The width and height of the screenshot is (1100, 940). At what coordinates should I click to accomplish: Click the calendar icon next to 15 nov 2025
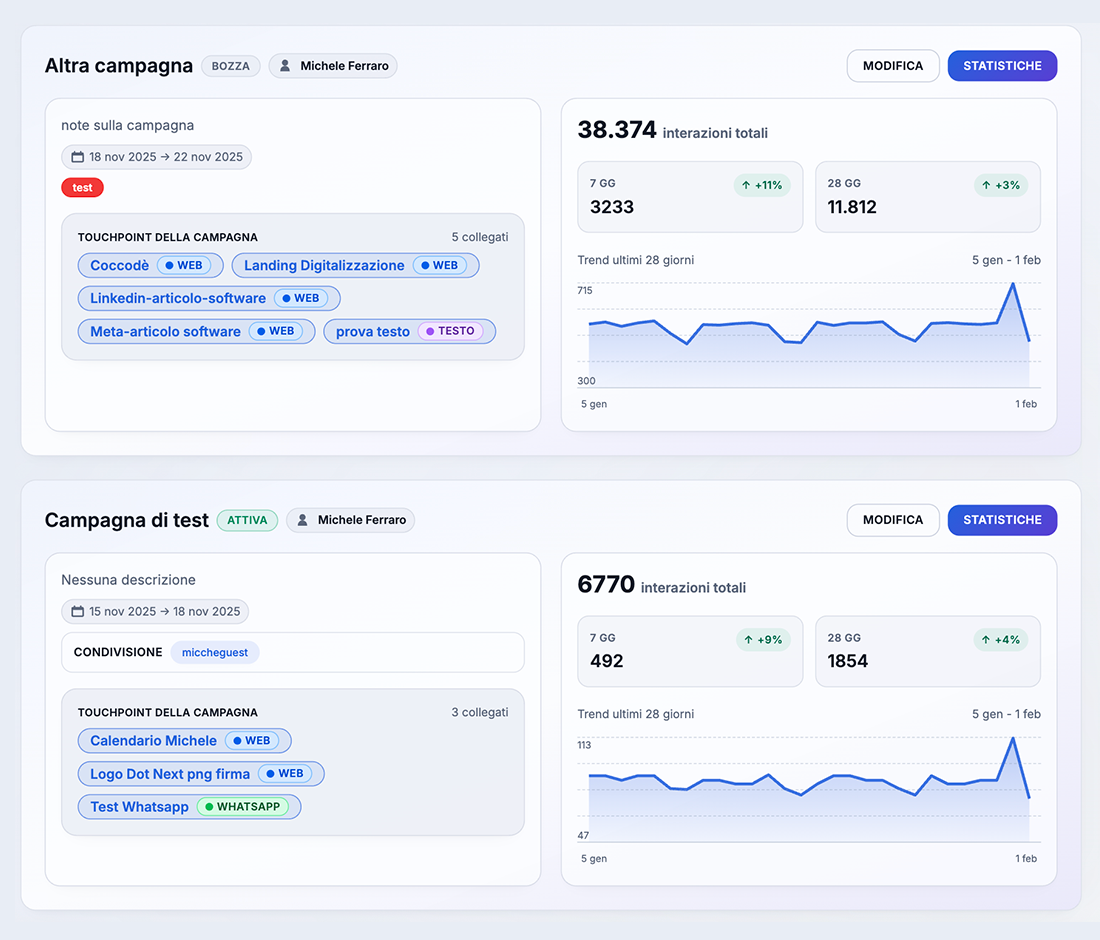77,611
